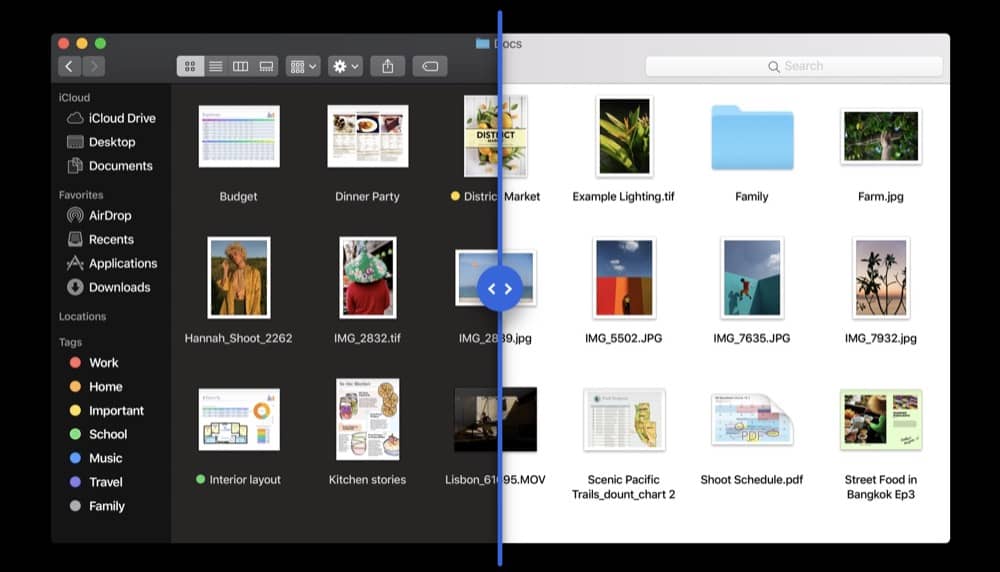Select the Budget spreadsheet file
1000x572 pixels.
tap(239, 136)
